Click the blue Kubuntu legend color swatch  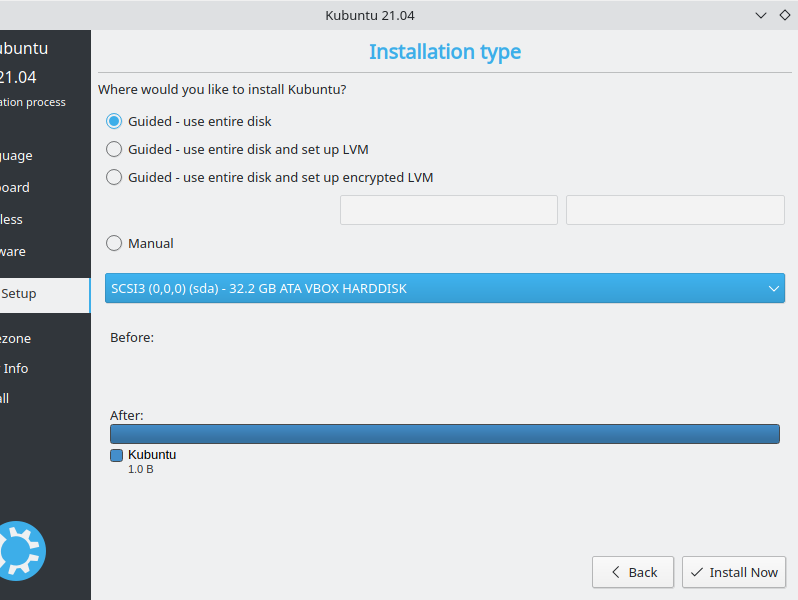pyautogui.click(x=116, y=455)
